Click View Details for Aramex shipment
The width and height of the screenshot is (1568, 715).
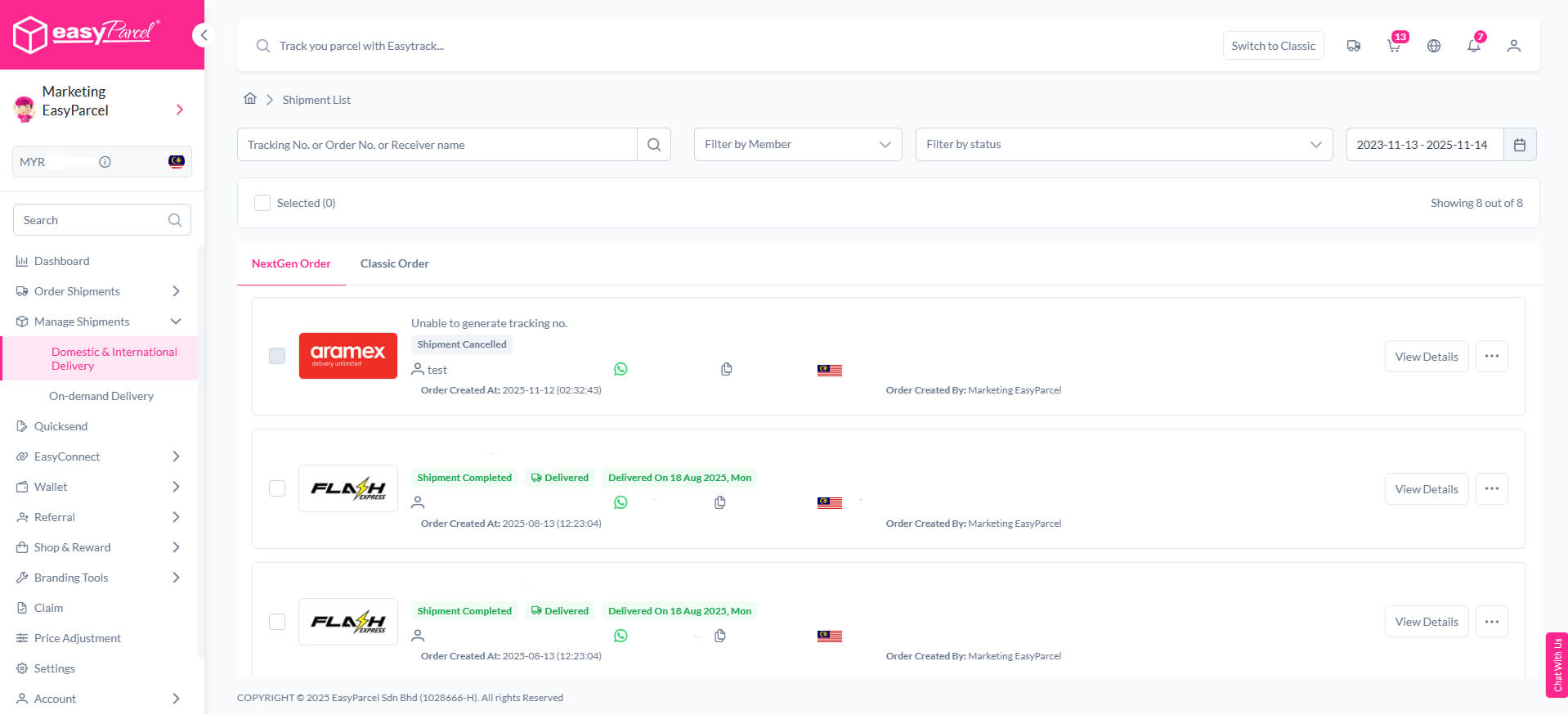point(1426,357)
